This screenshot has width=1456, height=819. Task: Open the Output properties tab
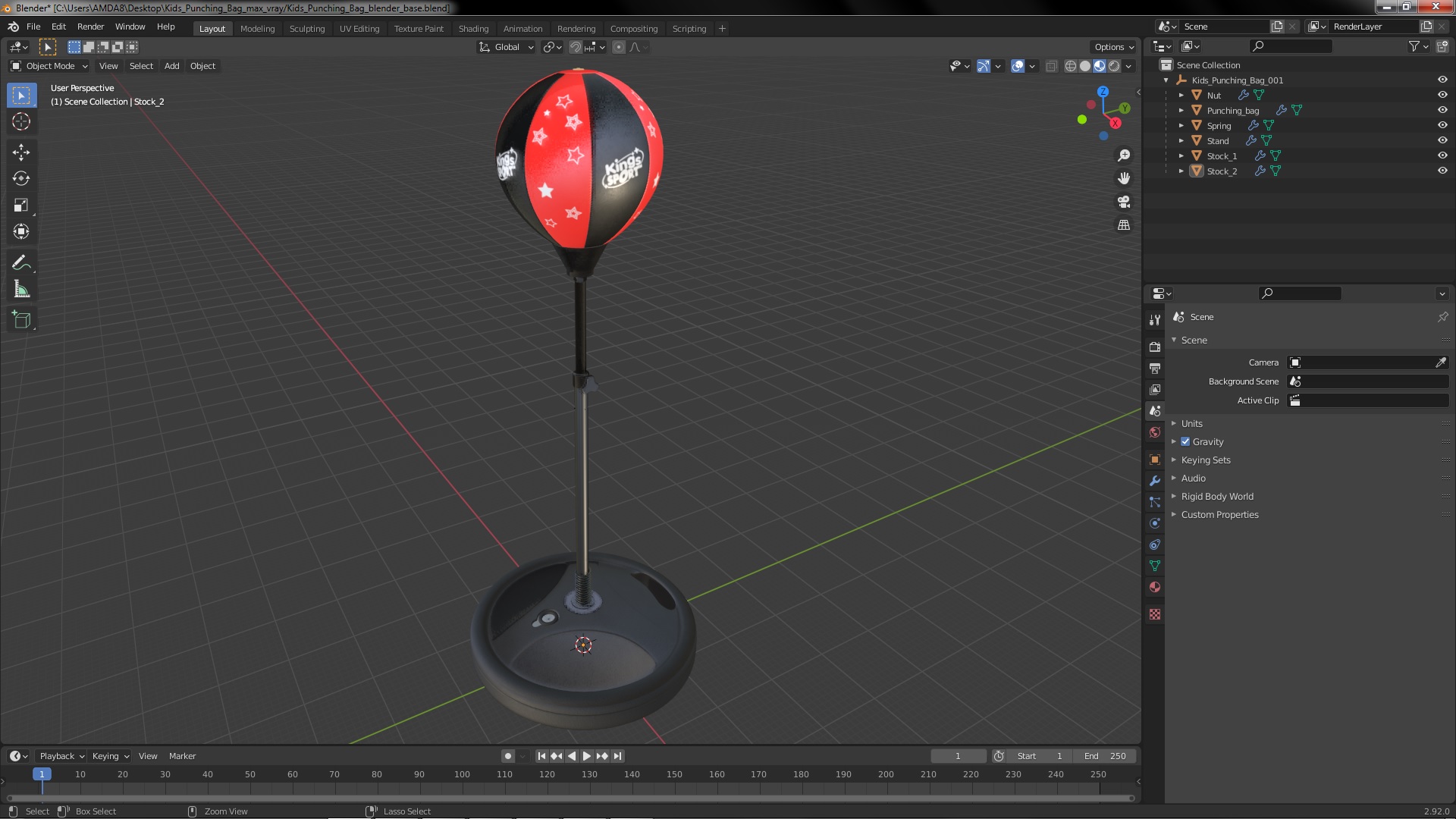[x=1154, y=368]
